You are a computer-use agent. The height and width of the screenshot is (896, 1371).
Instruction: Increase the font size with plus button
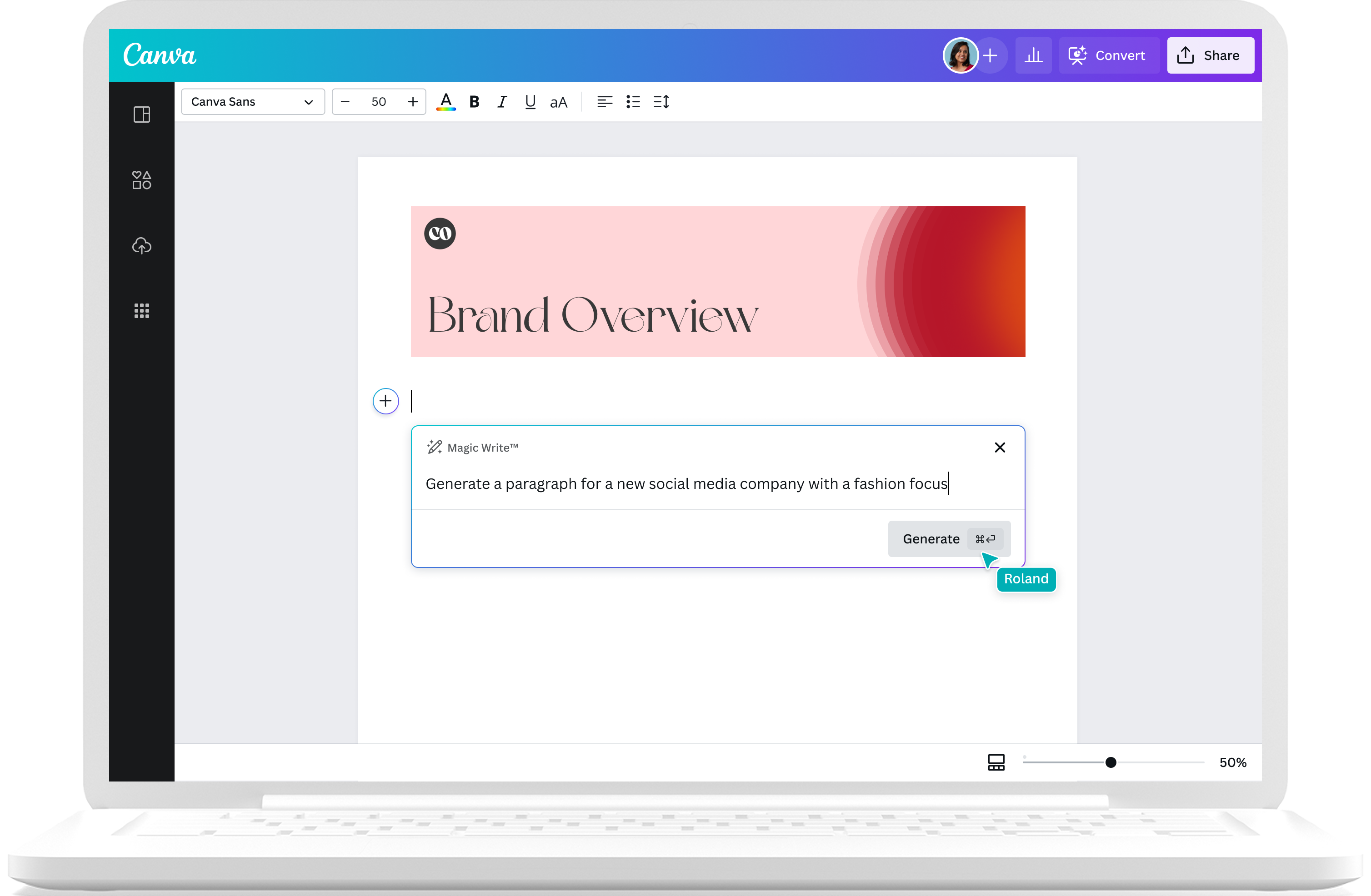(x=413, y=102)
